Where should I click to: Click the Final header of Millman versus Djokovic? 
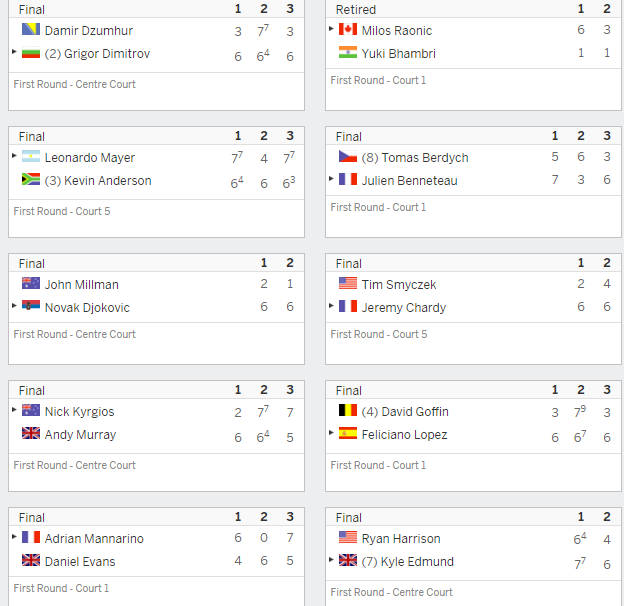click(x=31, y=264)
